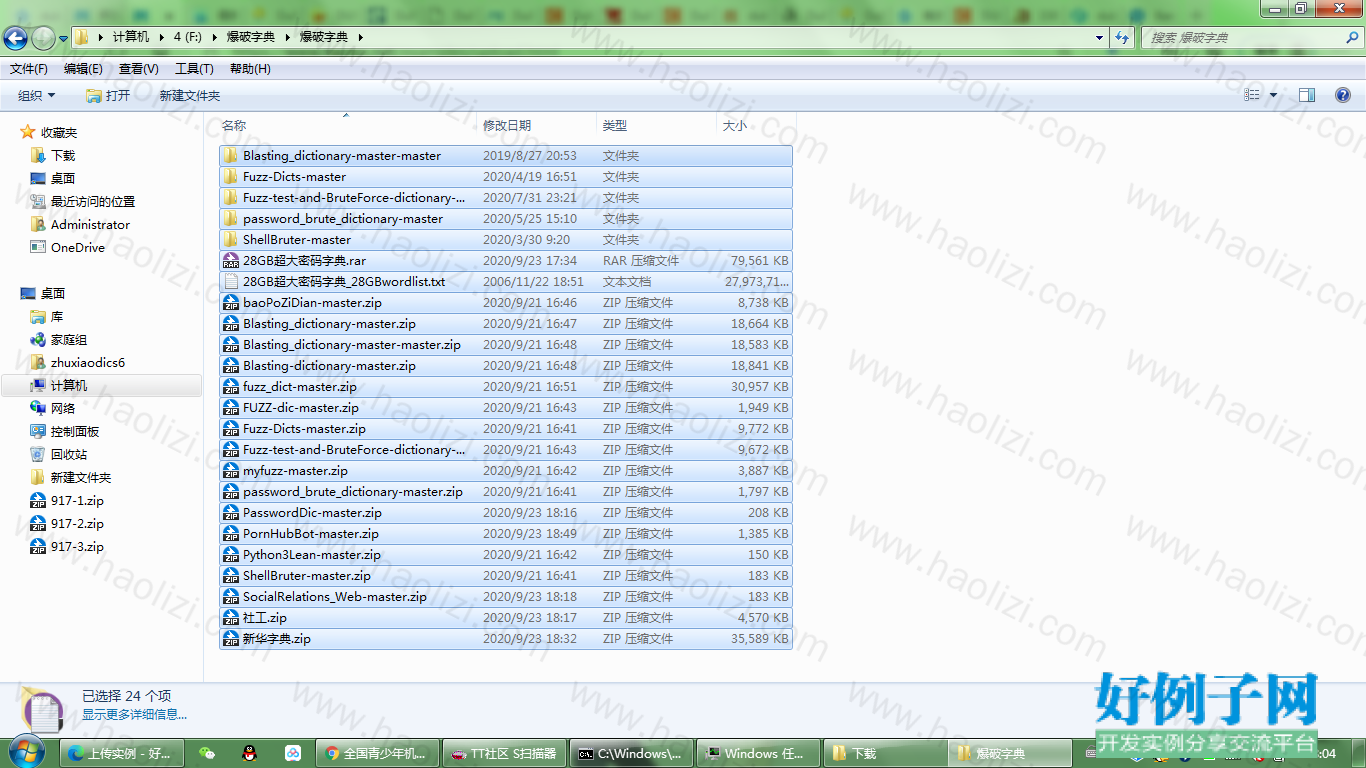The width and height of the screenshot is (1366, 768).
Task: Select the file name PornHubBot-master.zip
Action: coord(311,534)
